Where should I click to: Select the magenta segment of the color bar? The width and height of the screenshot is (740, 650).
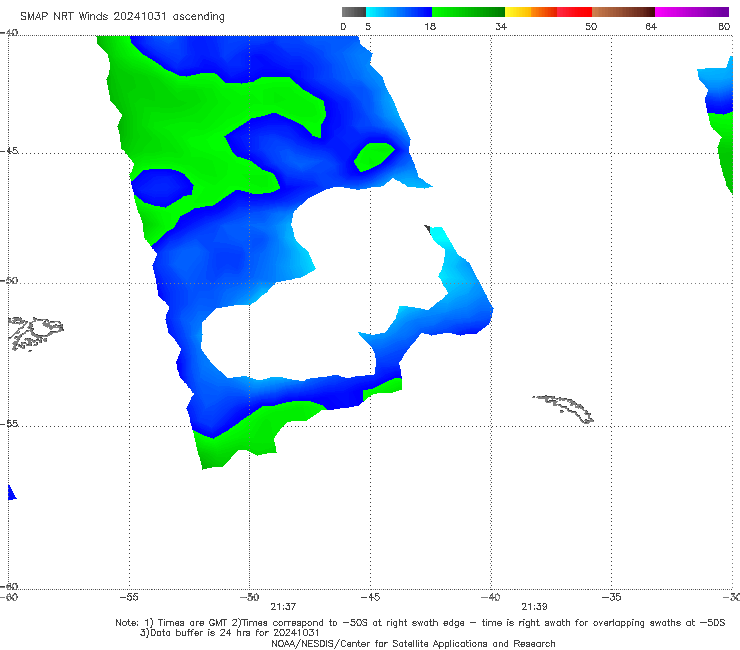point(692,12)
